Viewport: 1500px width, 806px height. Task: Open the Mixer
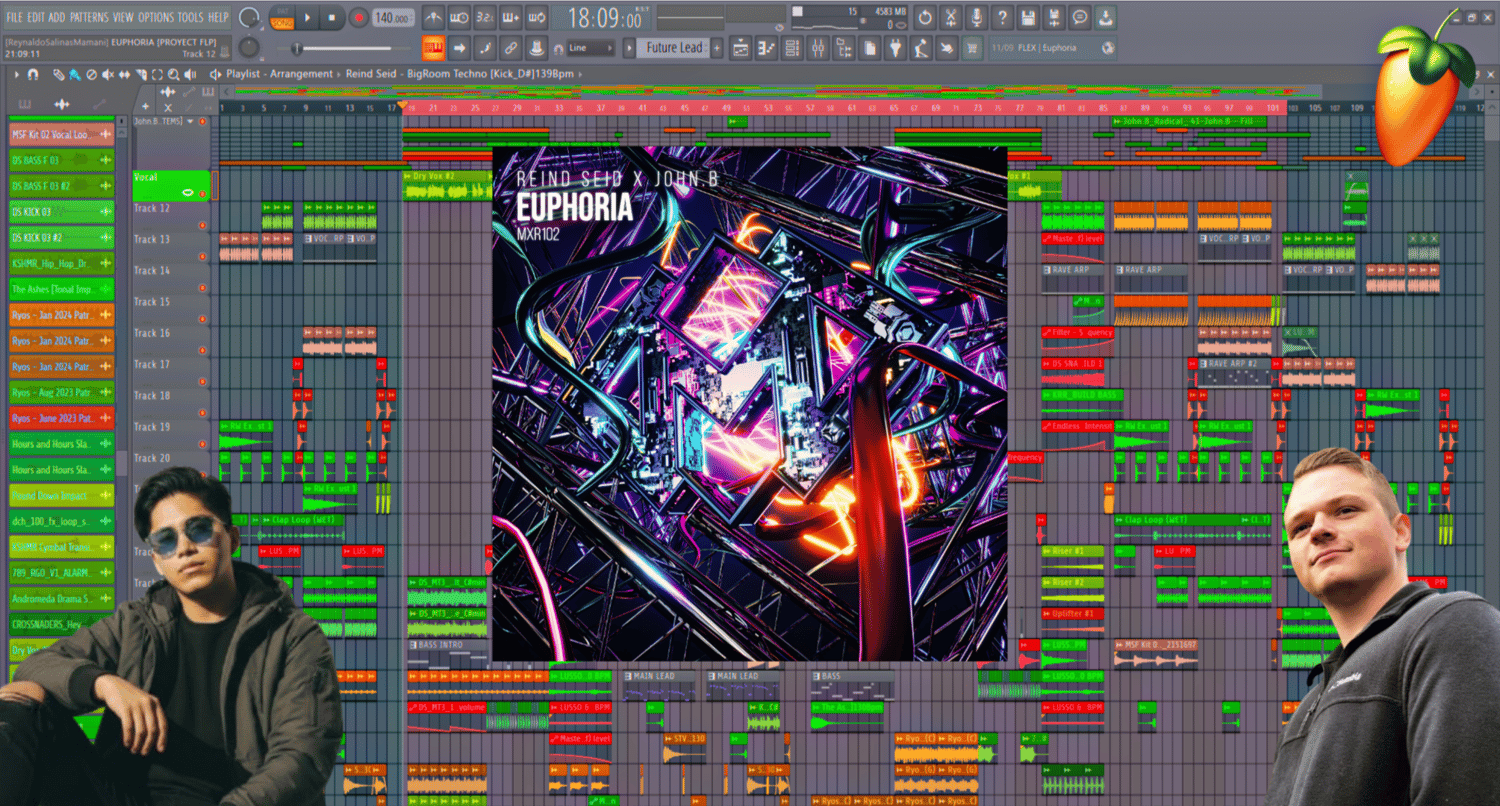coord(819,47)
